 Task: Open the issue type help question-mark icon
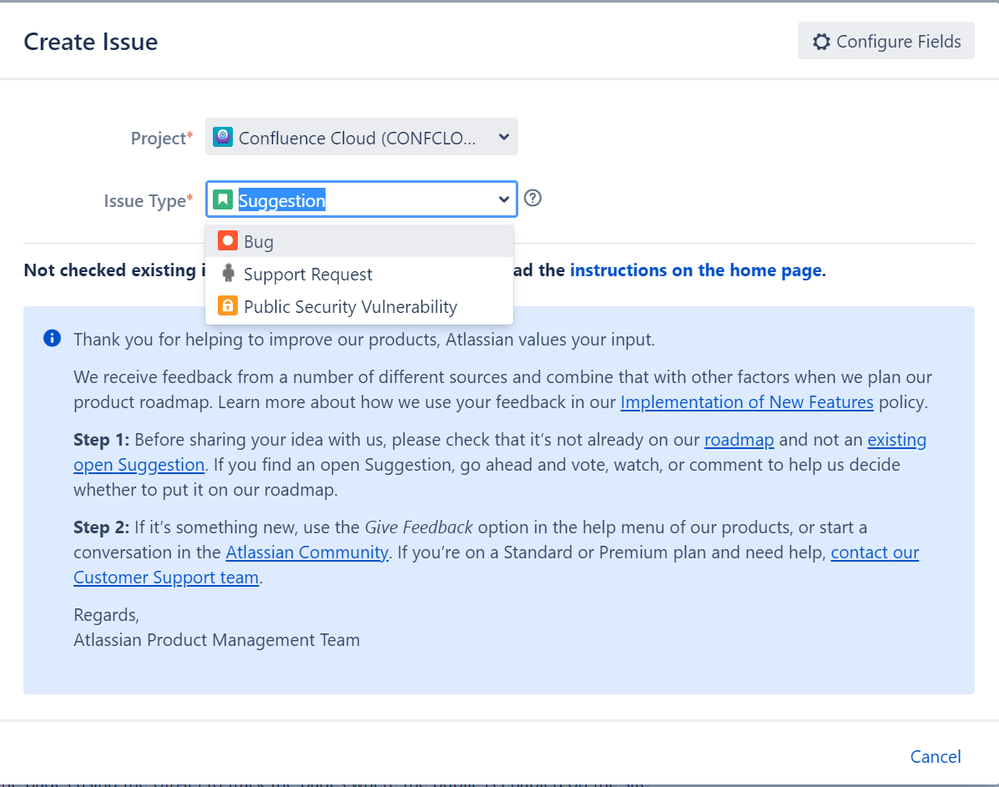[x=533, y=198]
